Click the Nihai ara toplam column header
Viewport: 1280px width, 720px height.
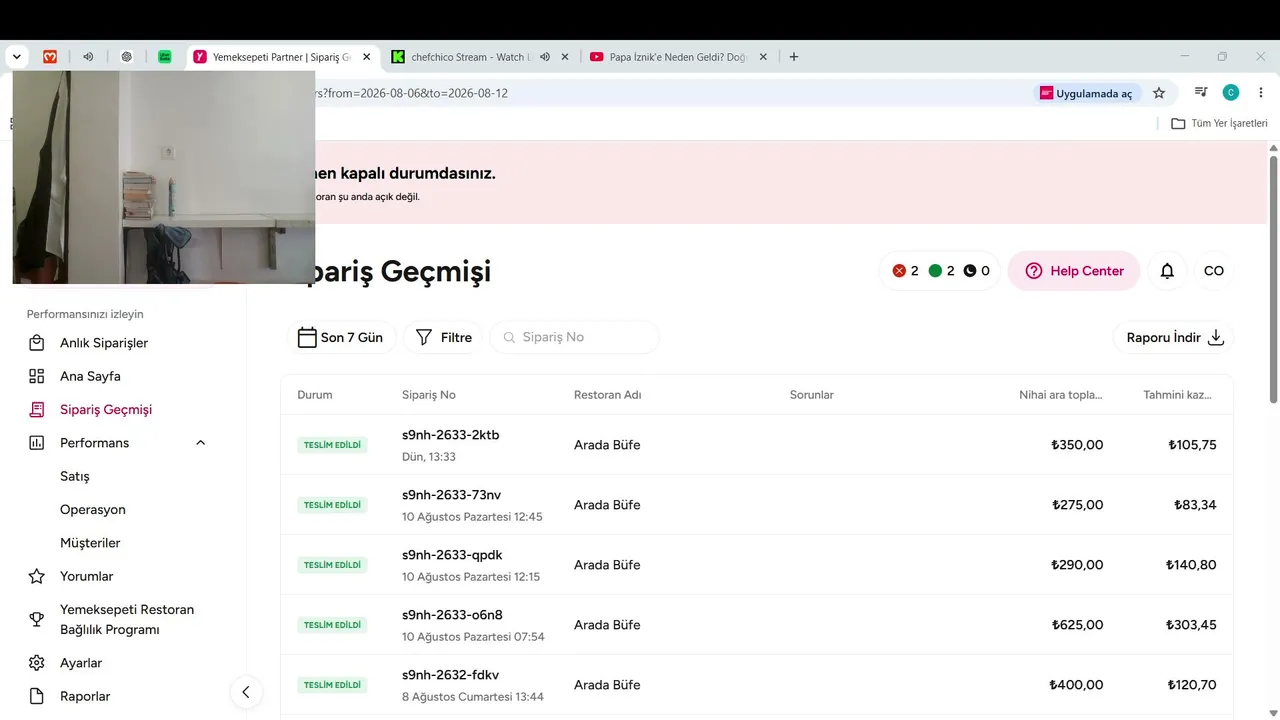pos(1061,395)
